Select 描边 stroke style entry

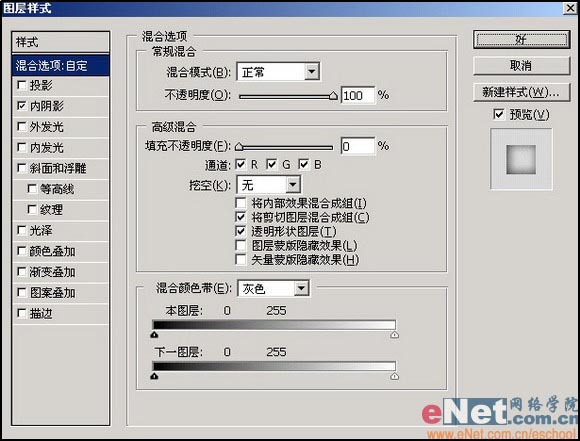pyautogui.click(x=61, y=314)
